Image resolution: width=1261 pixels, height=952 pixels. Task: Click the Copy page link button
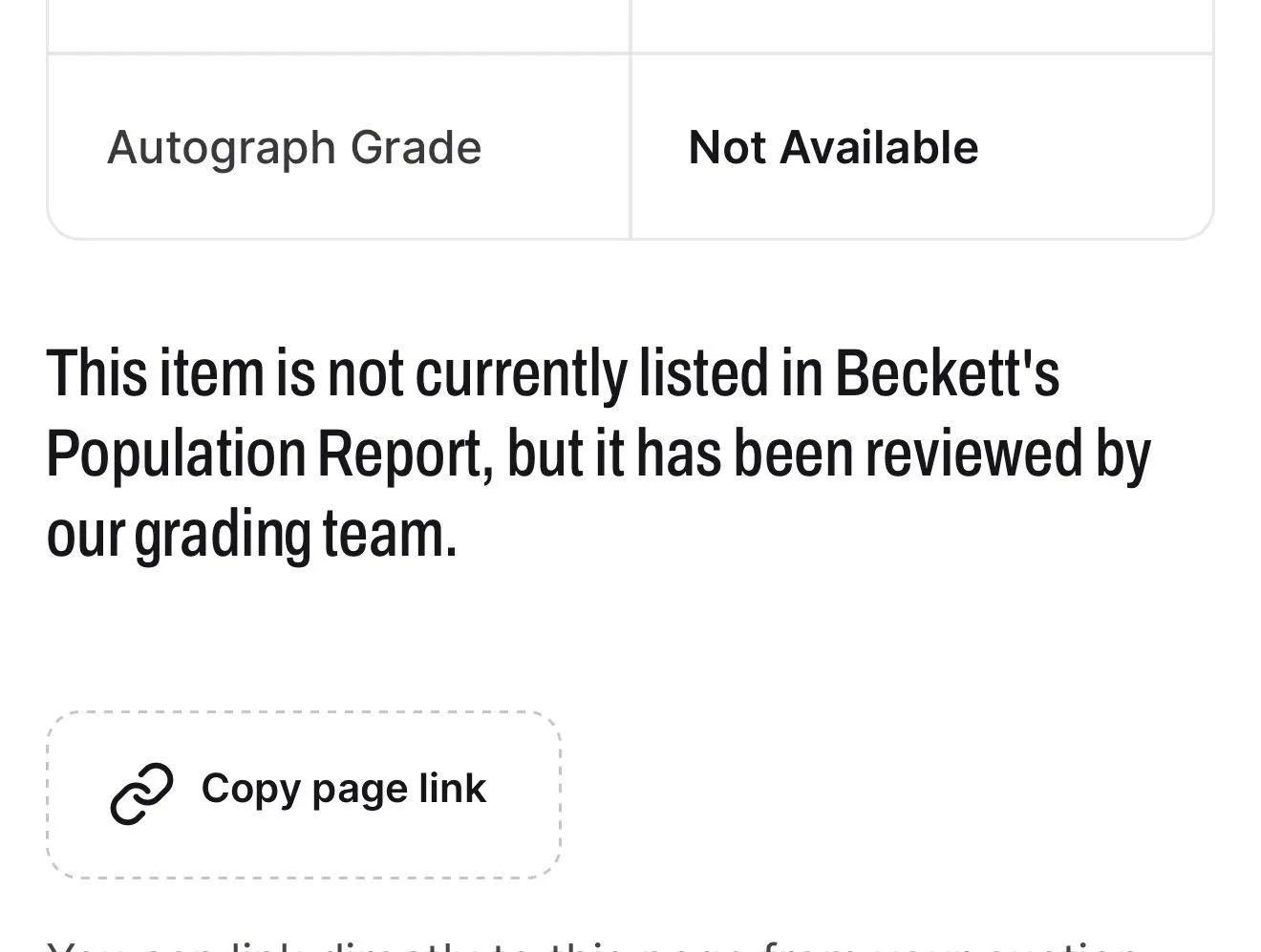[304, 794]
